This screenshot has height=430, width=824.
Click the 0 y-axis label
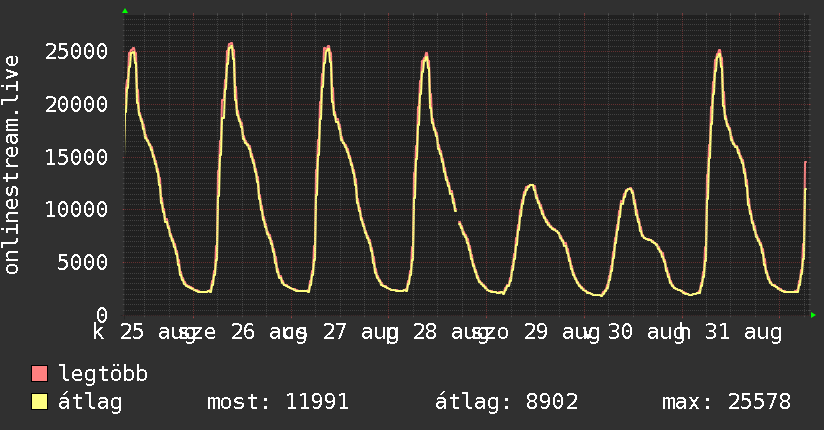(x=102, y=315)
